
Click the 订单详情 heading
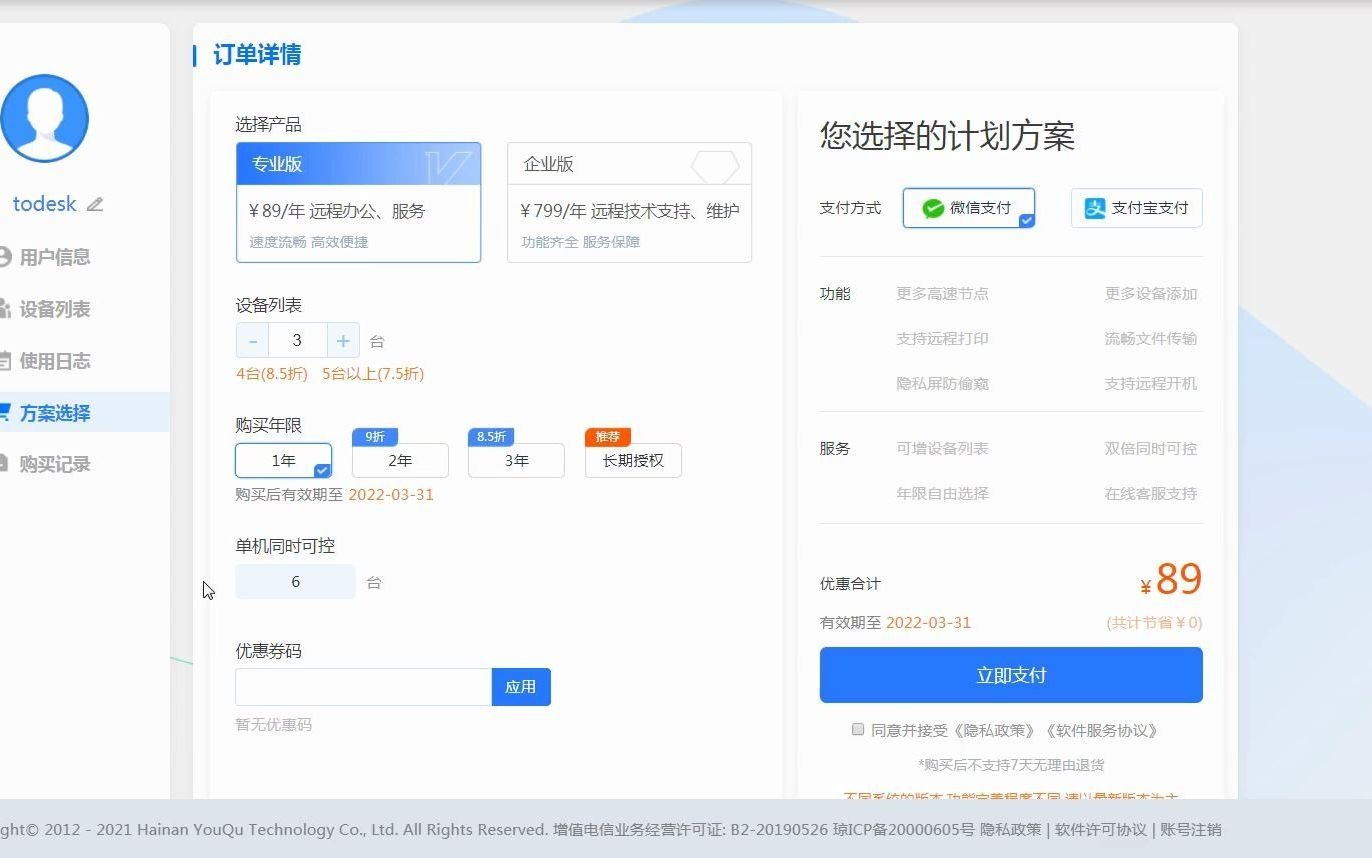tap(257, 54)
